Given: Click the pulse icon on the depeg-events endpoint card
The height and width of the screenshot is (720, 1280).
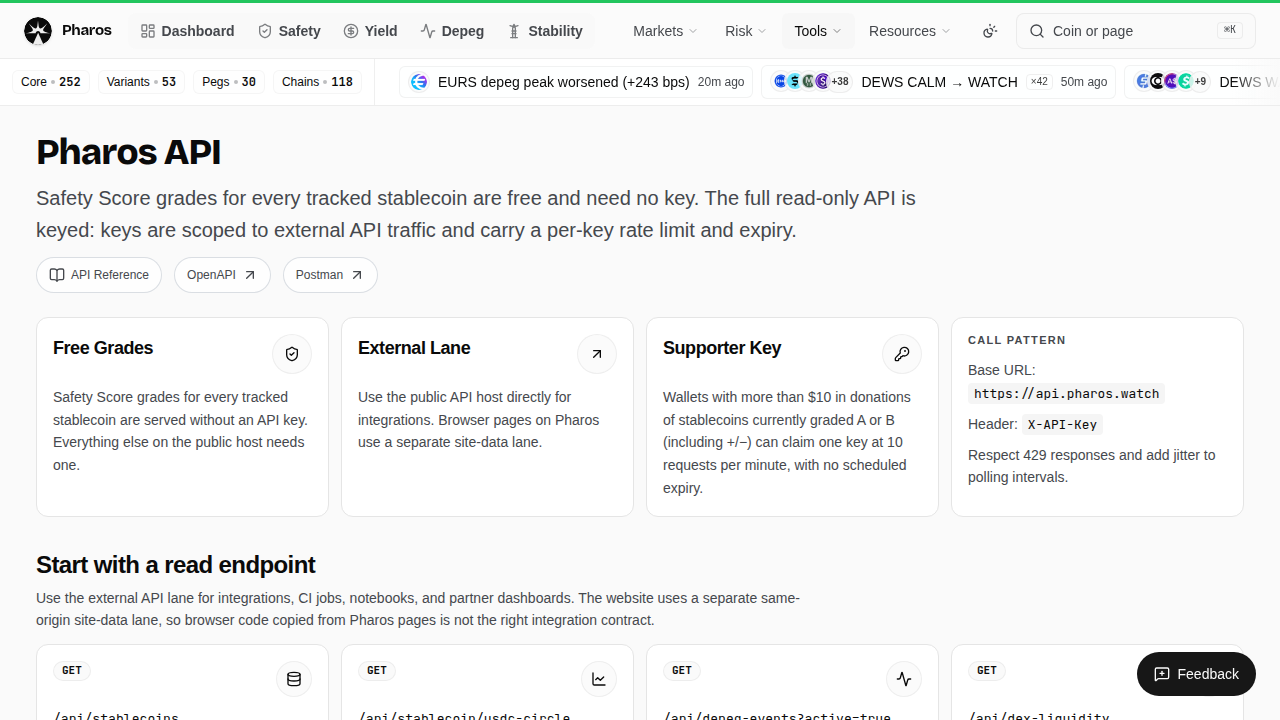Looking at the screenshot, I should (x=904, y=680).
